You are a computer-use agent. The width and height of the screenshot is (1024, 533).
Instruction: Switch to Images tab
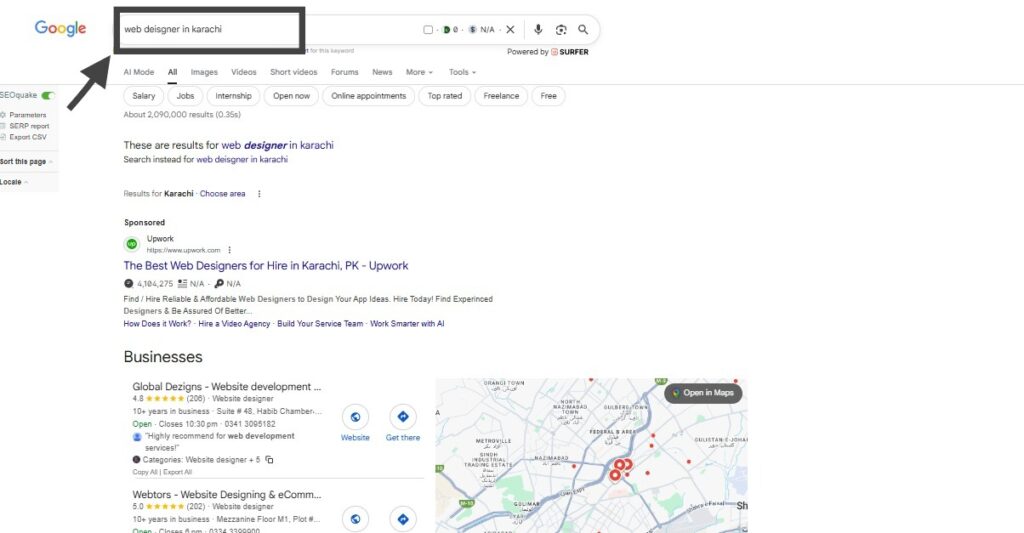[204, 72]
